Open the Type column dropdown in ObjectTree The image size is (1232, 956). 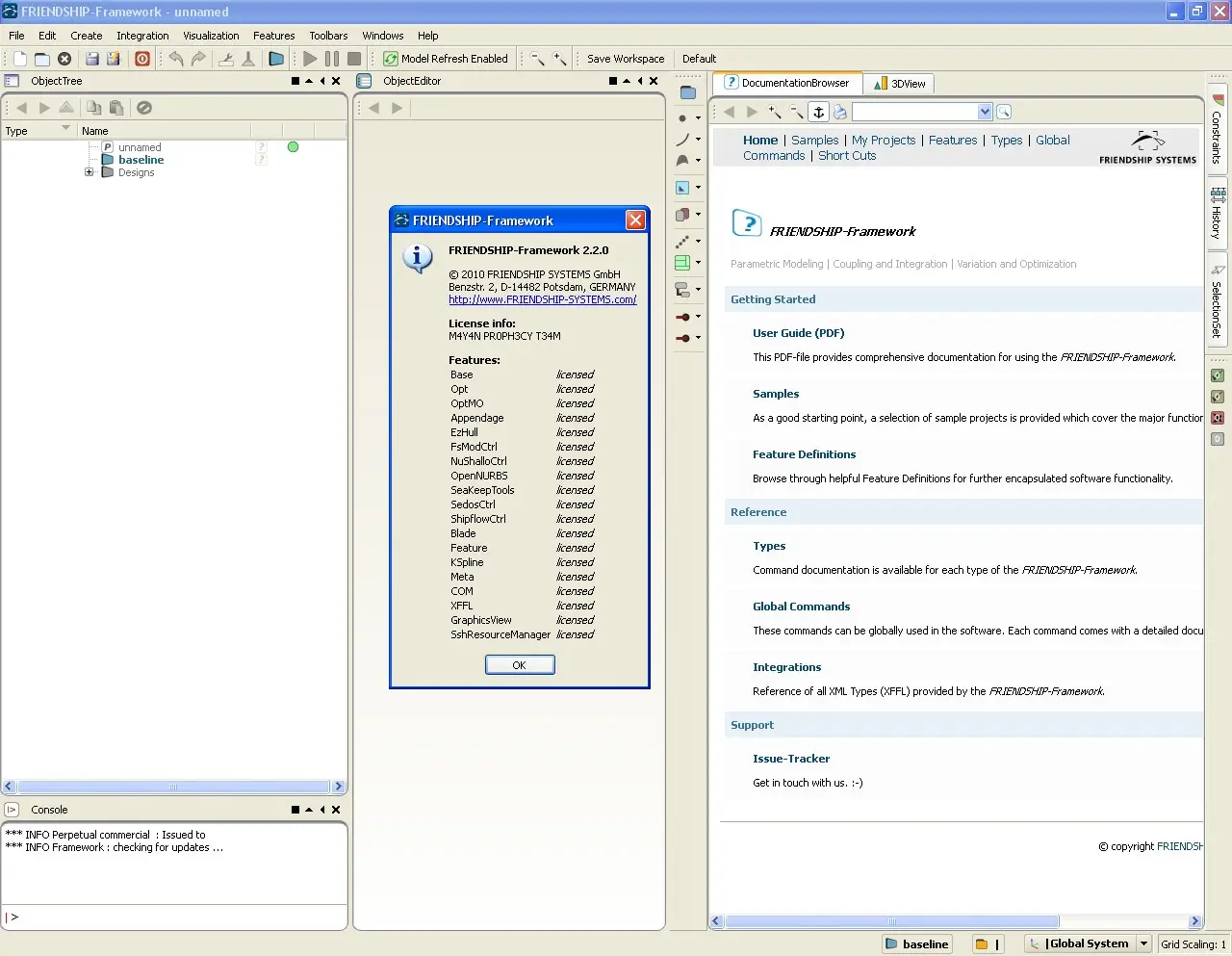65,128
